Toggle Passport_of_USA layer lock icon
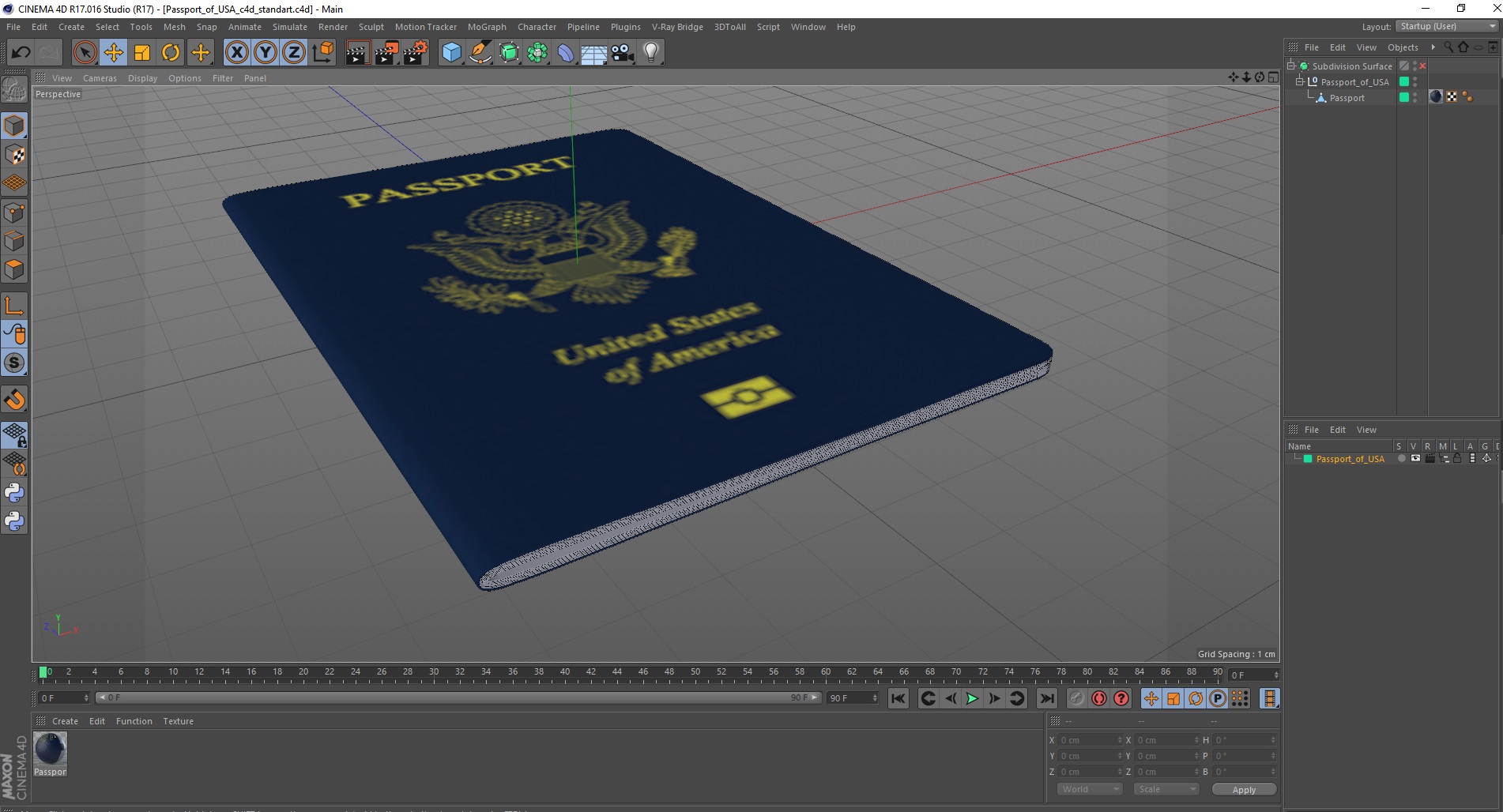1503x812 pixels. point(1457,458)
